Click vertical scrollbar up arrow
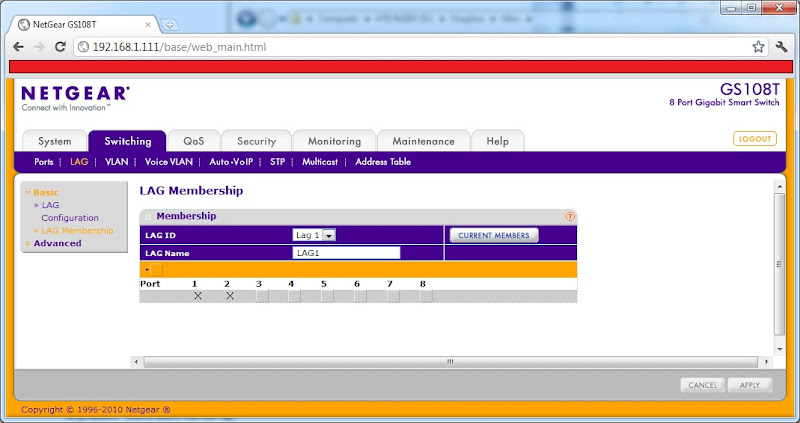This screenshot has width=800, height=423. click(779, 187)
